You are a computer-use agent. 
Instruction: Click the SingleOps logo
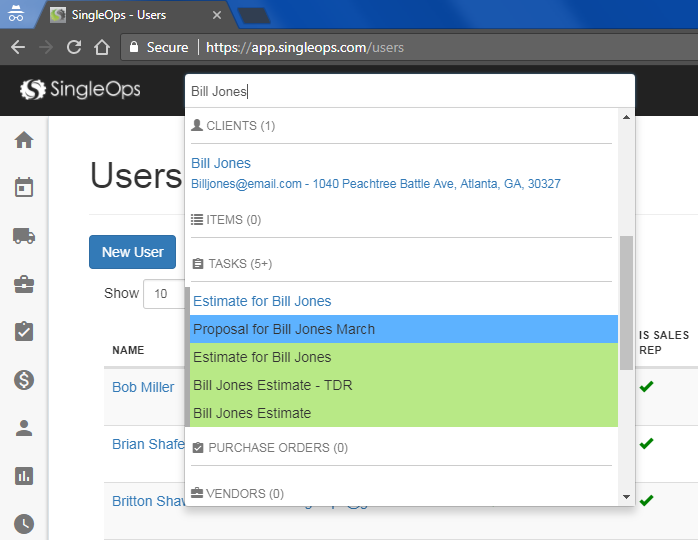[x=80, y=89]
